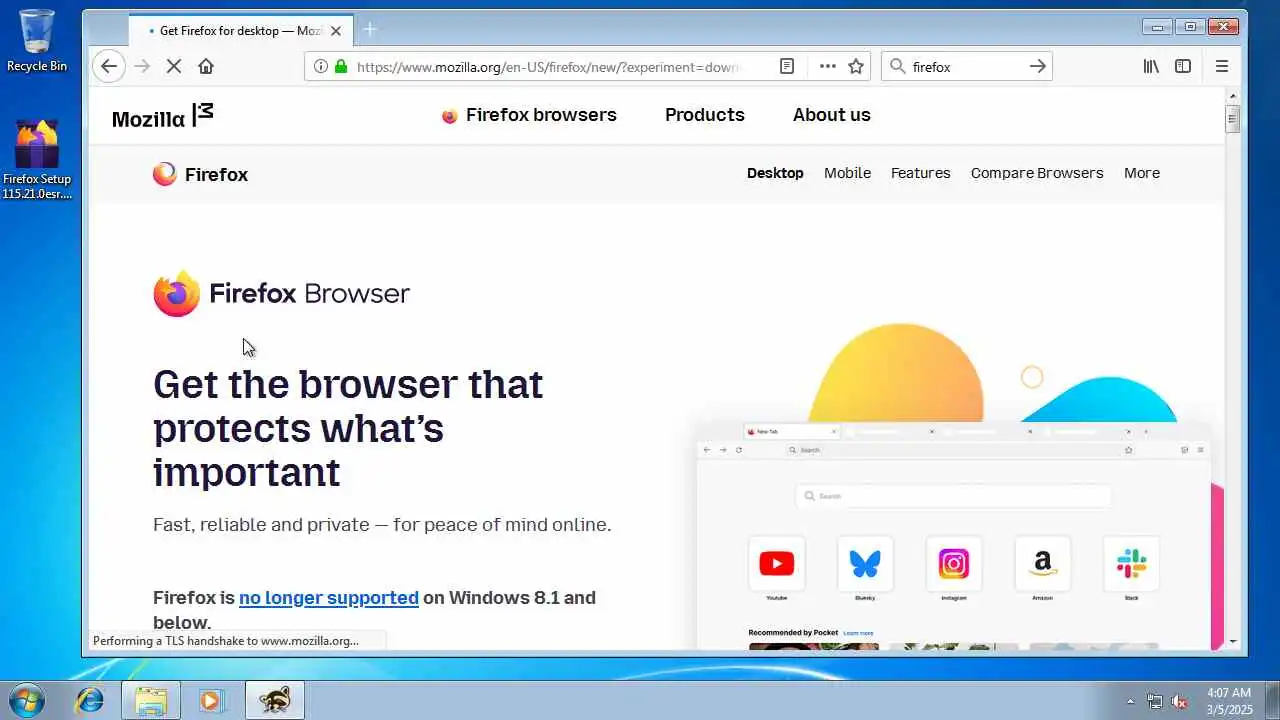1280x720 pixels.
Task: Select the Firefox Setup installer desktop icon
Action: point(37,160)
